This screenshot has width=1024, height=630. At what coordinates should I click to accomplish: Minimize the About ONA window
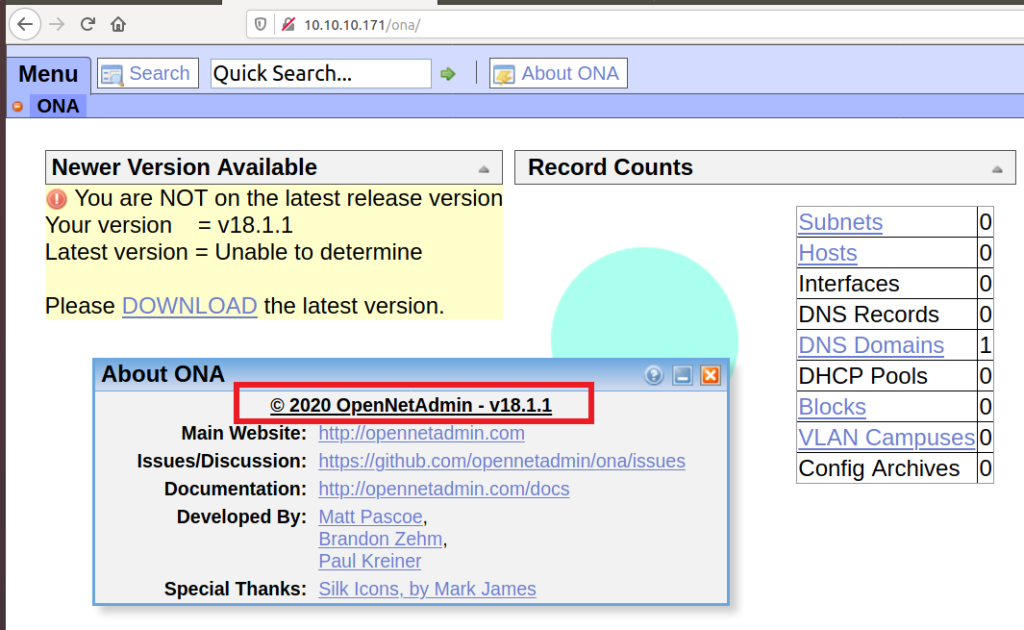tap(682, 375)
